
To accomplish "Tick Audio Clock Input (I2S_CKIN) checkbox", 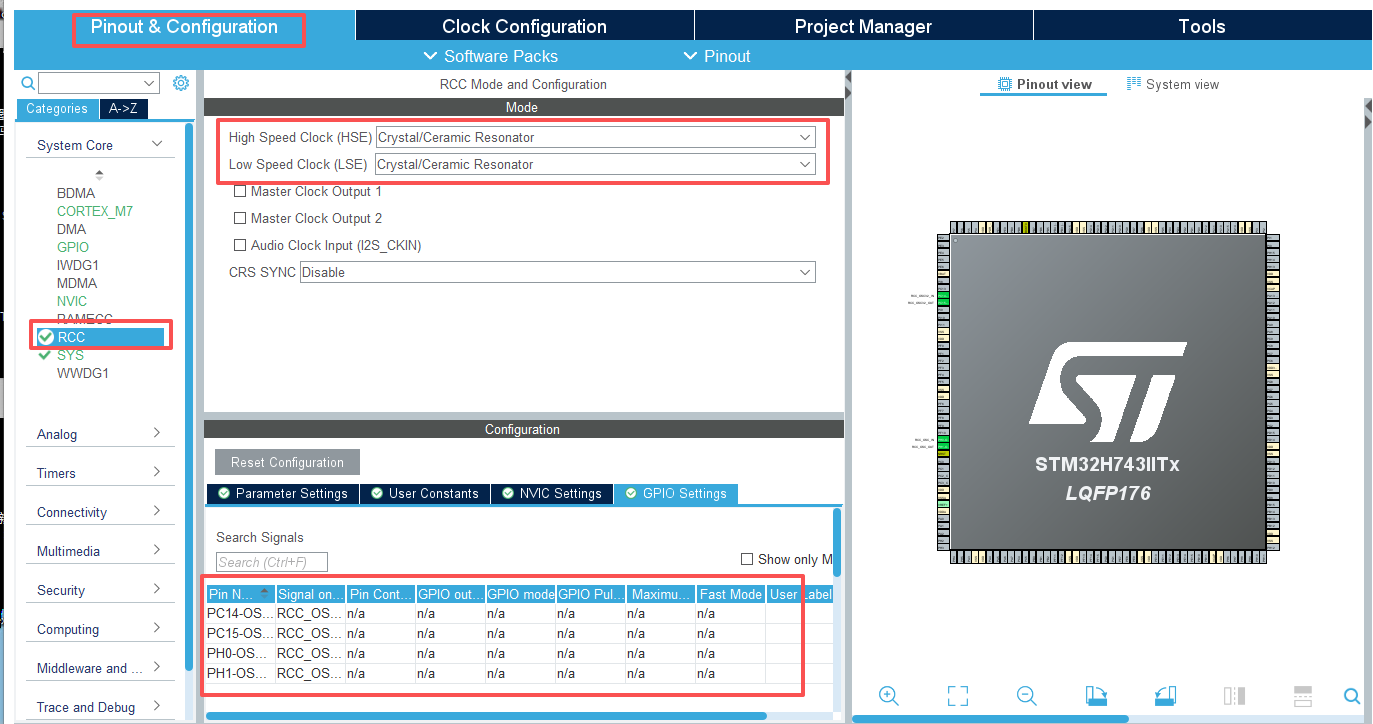I will click(240, 245).
